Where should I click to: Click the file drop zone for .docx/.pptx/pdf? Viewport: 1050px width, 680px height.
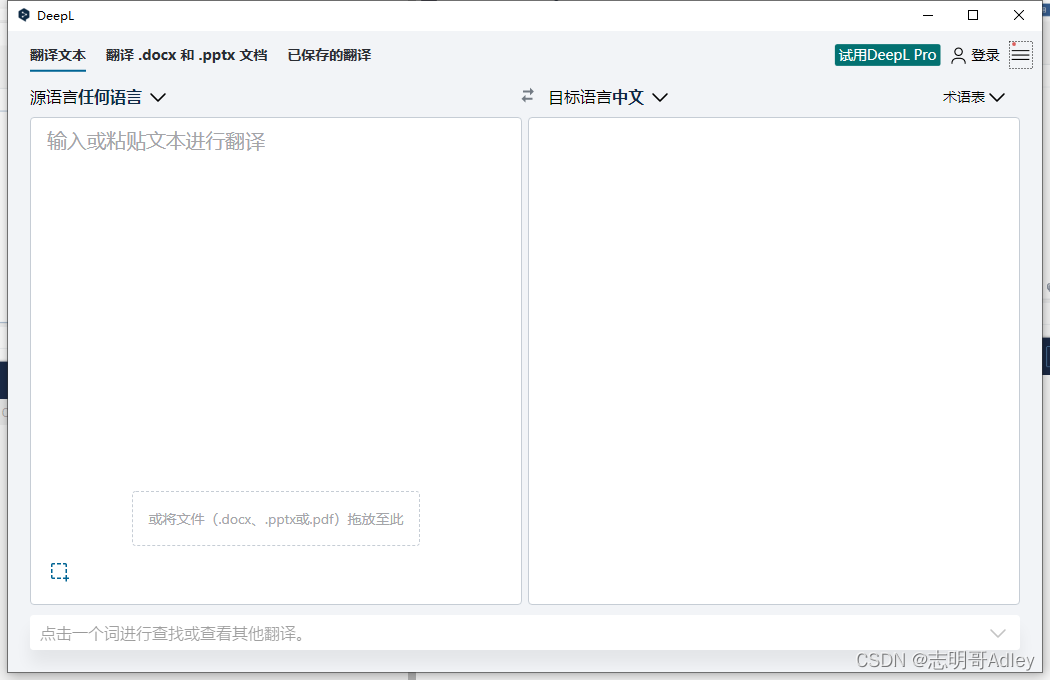[276, 519]
